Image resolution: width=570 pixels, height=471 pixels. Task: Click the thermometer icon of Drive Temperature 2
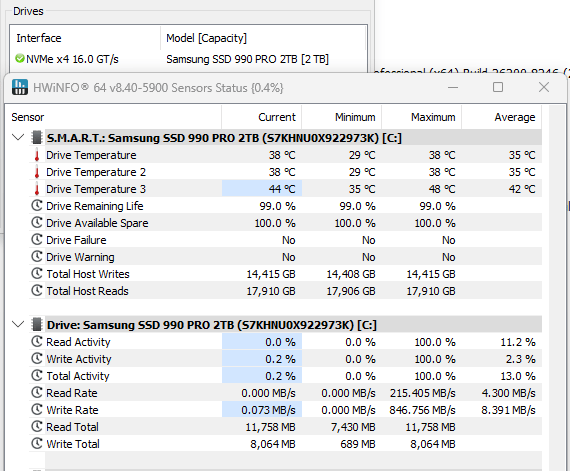[x=37, y=172]
